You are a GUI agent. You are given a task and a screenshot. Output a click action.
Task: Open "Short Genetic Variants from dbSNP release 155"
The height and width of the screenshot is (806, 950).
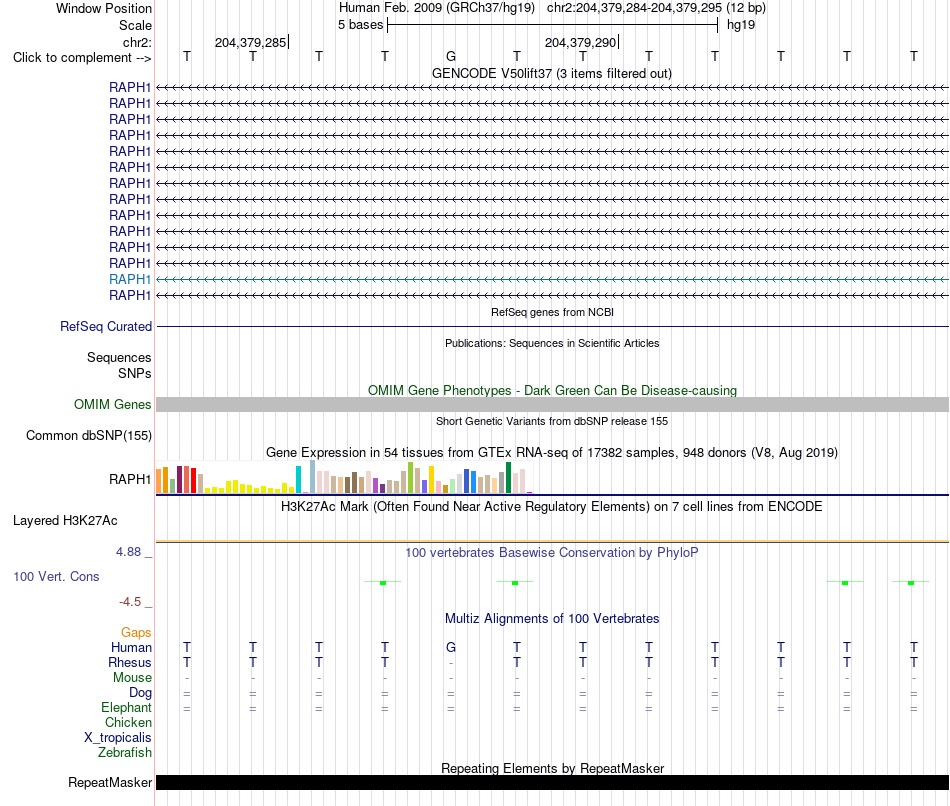552,421
